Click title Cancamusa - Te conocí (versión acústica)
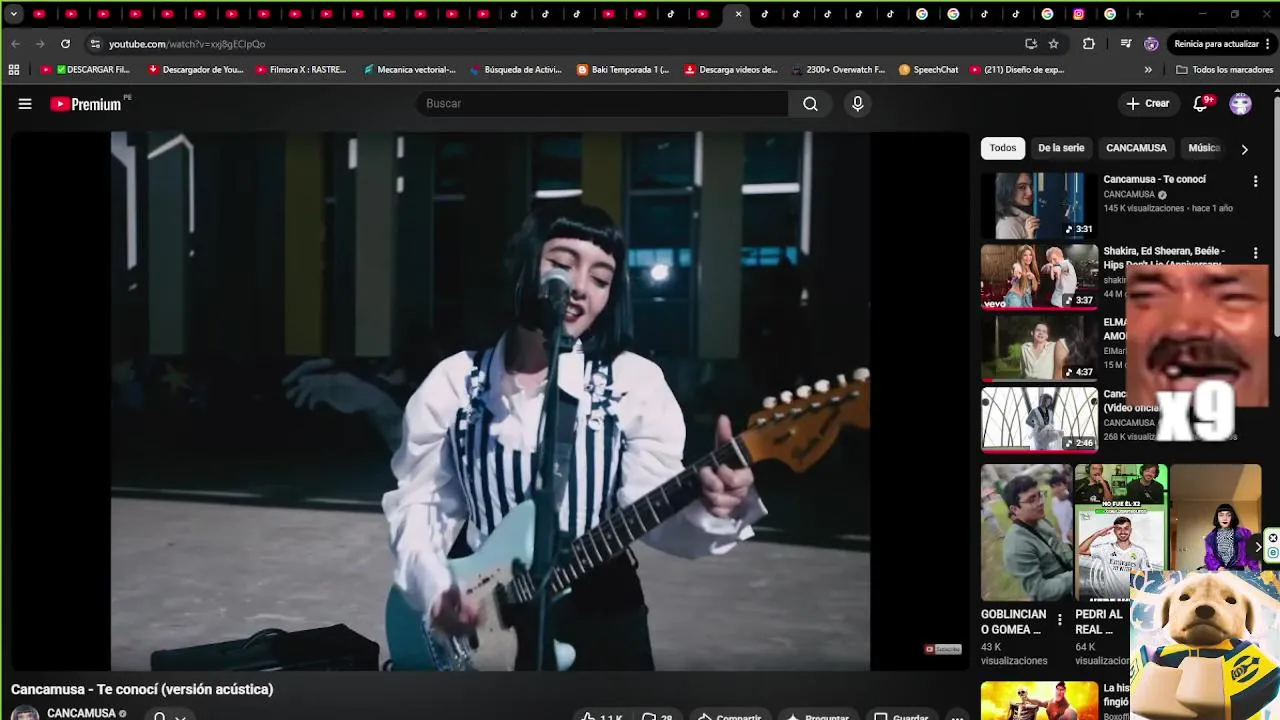 pyautogui.click(x=142, y=689)
